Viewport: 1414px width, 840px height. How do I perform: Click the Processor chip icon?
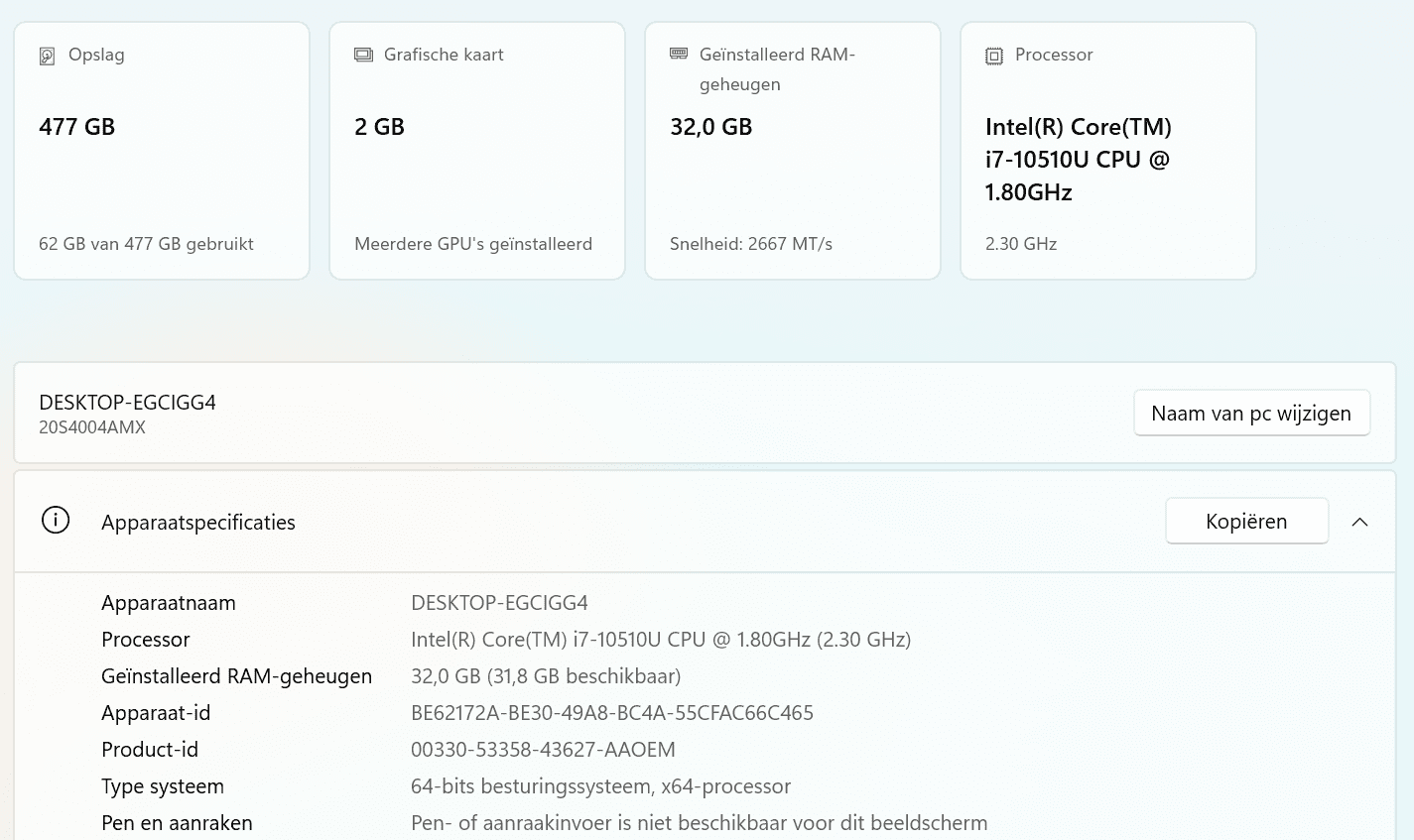tap(994, 56)
